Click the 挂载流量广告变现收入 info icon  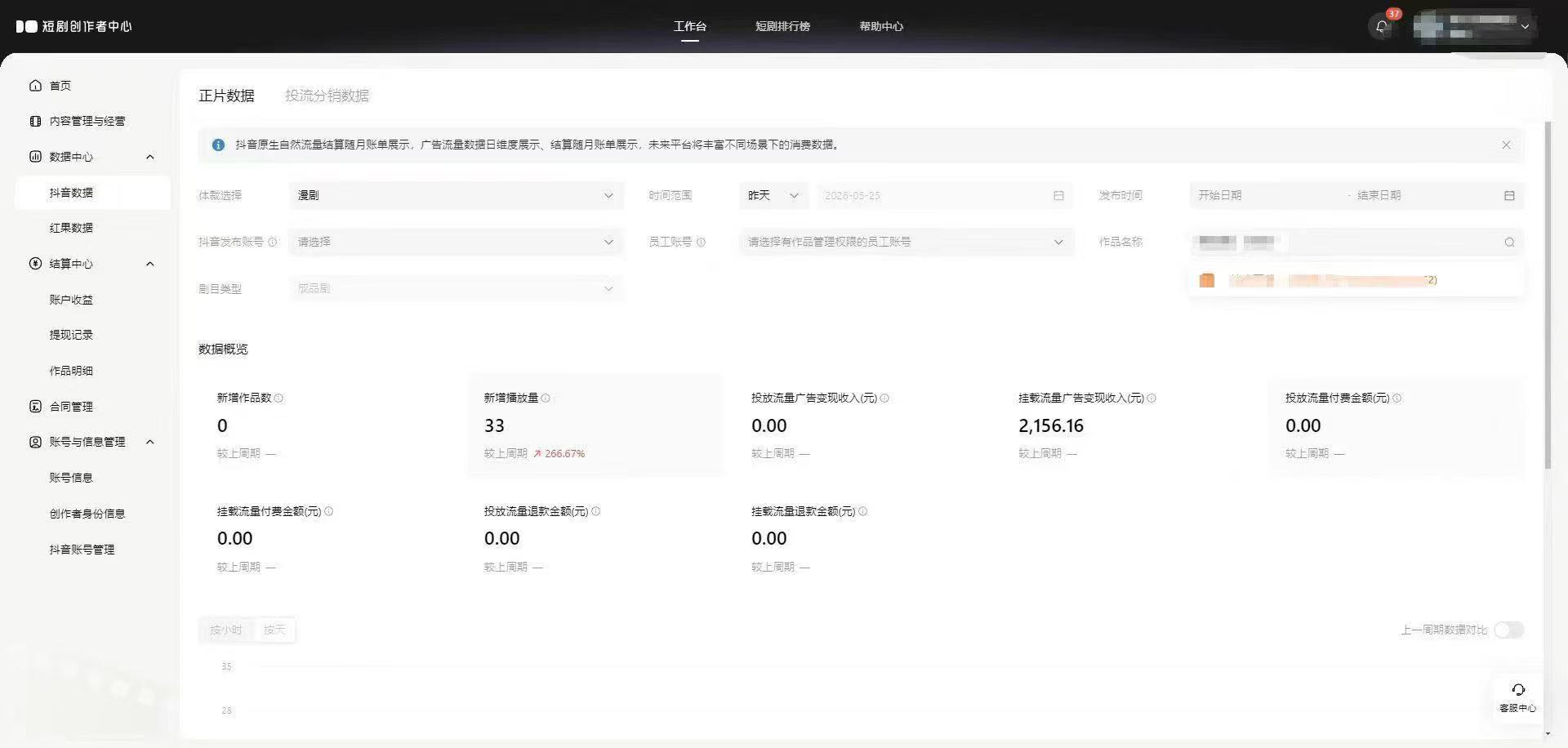click(1151, 398)
